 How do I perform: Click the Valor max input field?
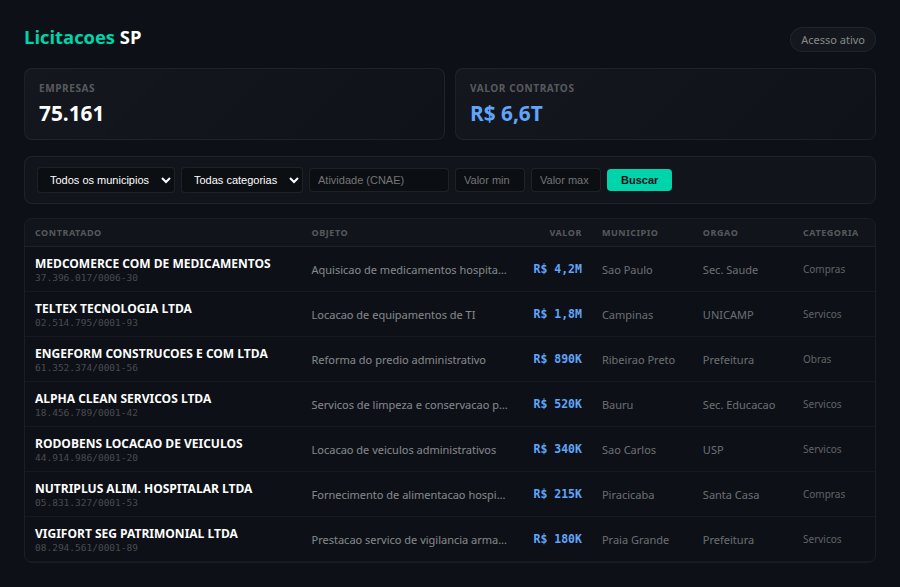(x=565, y=180)
